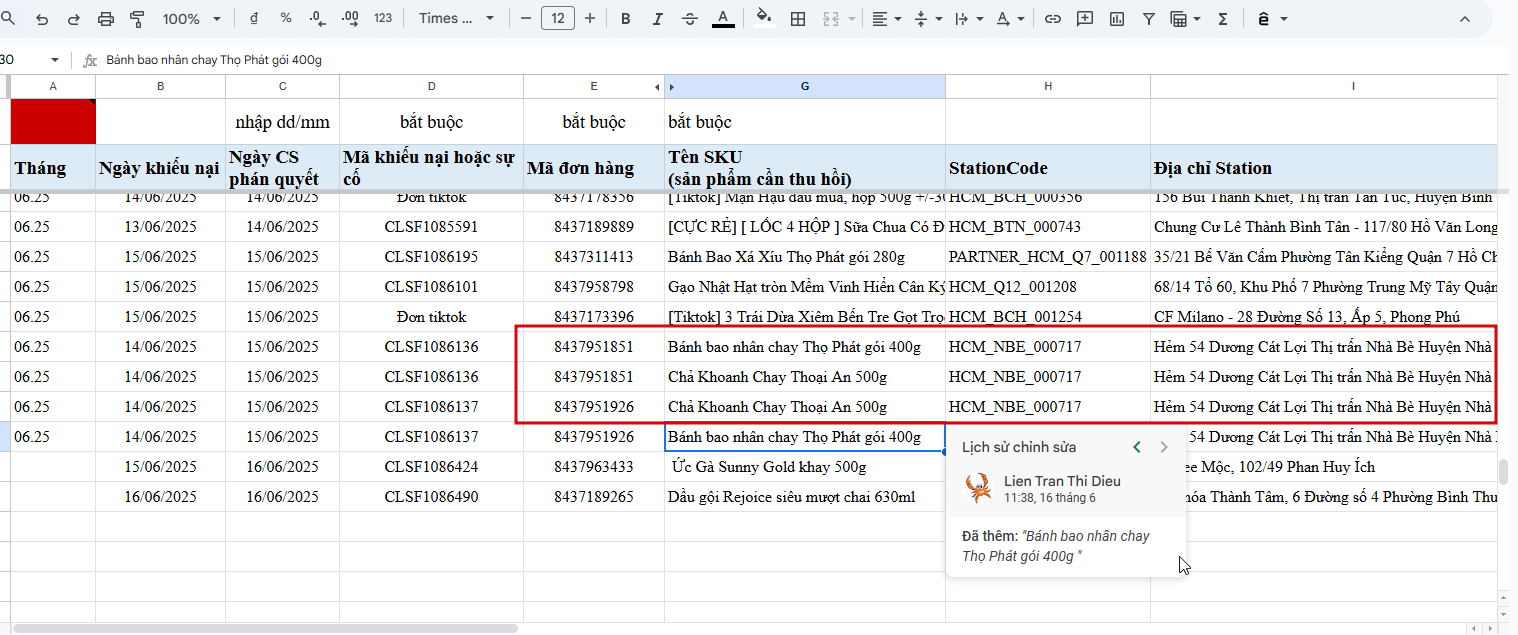Screen dimensions: 1518x635
Task: Insert a comment
Action: (x=1085, y=19)
